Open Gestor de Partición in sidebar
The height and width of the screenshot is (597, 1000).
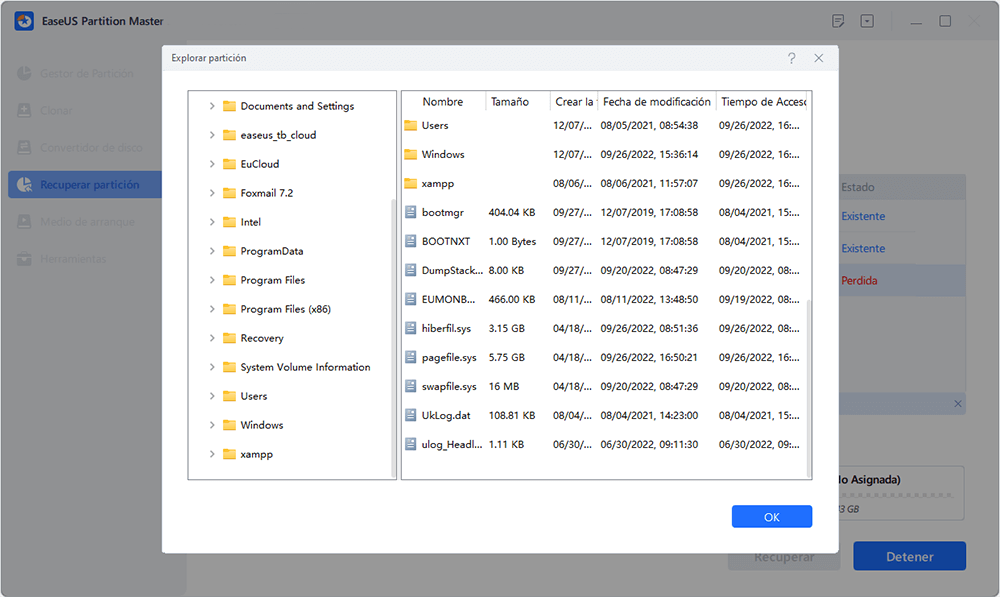coord(87,74)
